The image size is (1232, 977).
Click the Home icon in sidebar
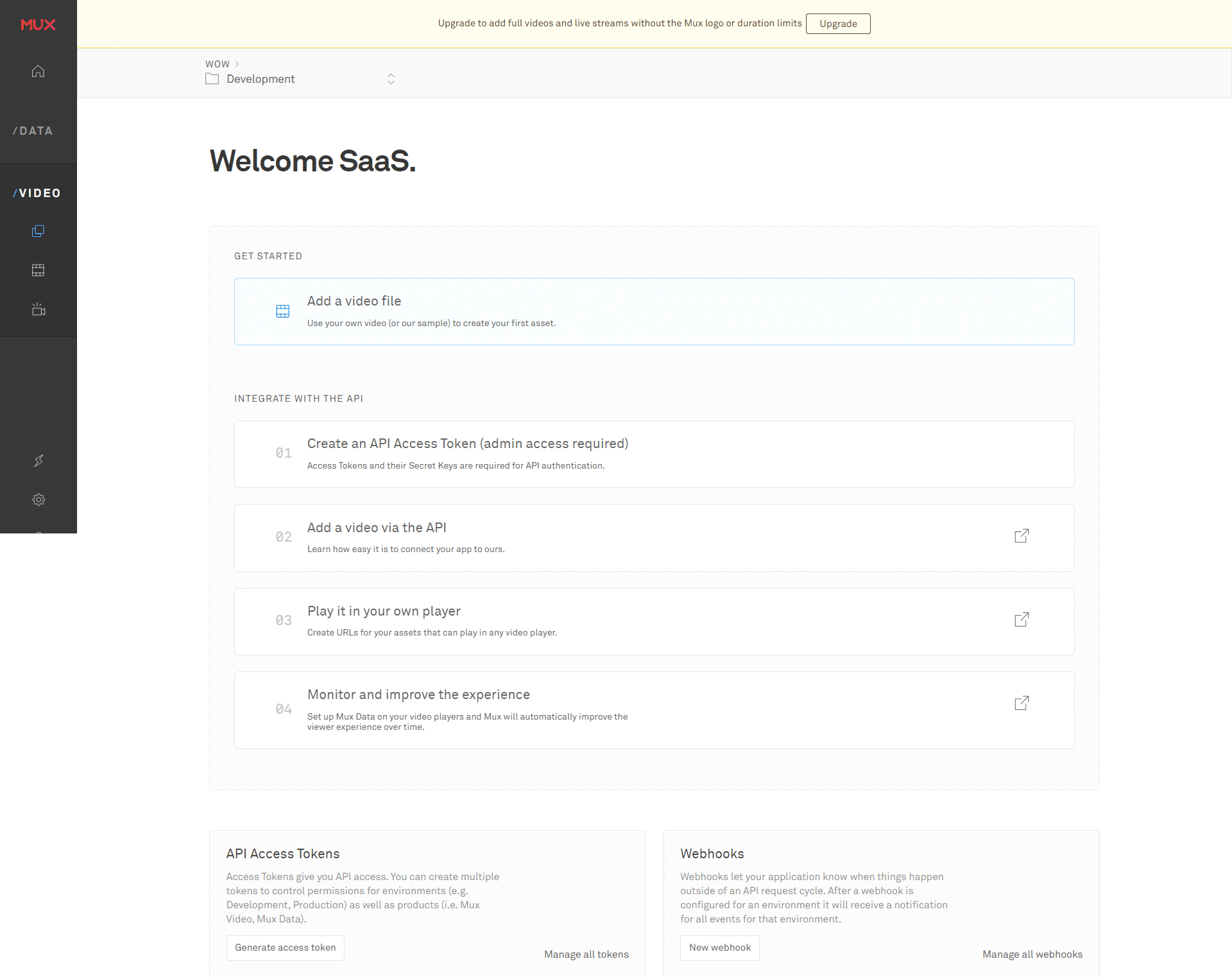pyautogui.click(x=38, y=71)
